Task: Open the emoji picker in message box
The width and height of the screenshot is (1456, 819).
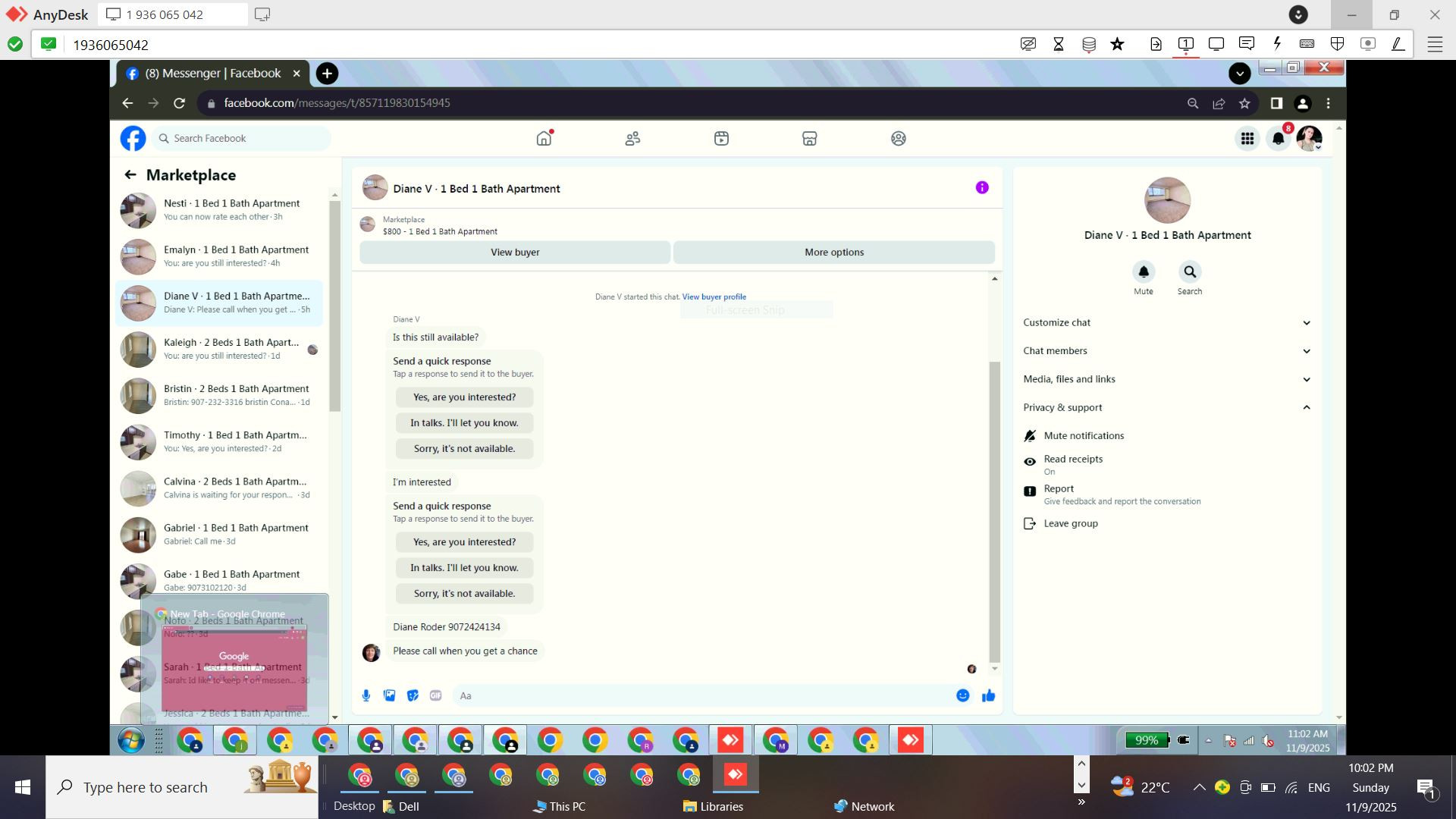Action: coord(962,695)
